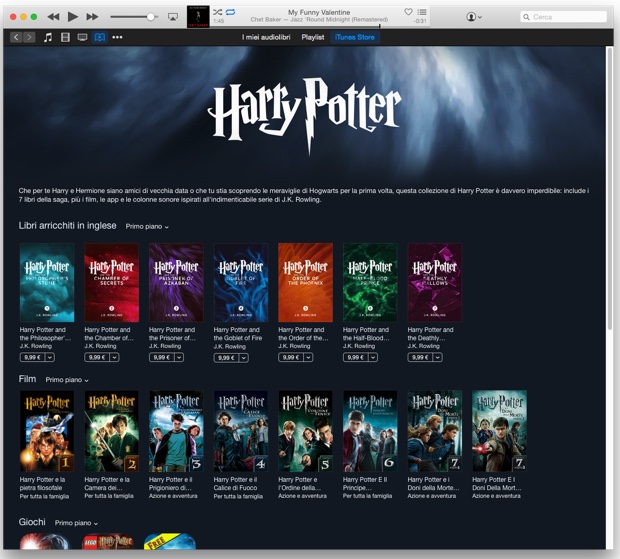Screen dimensions: 620x559
Task: Open the AirPlay output icon
Action: pos(173,17)
